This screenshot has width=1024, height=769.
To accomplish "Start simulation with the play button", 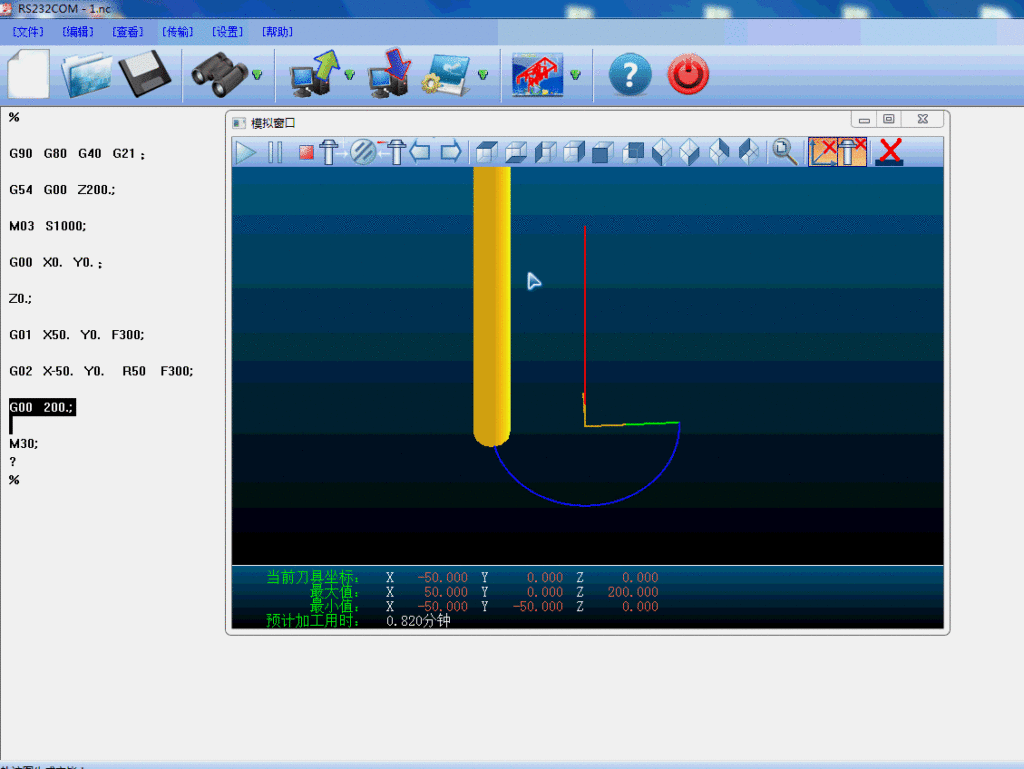I will pos(246,152).
